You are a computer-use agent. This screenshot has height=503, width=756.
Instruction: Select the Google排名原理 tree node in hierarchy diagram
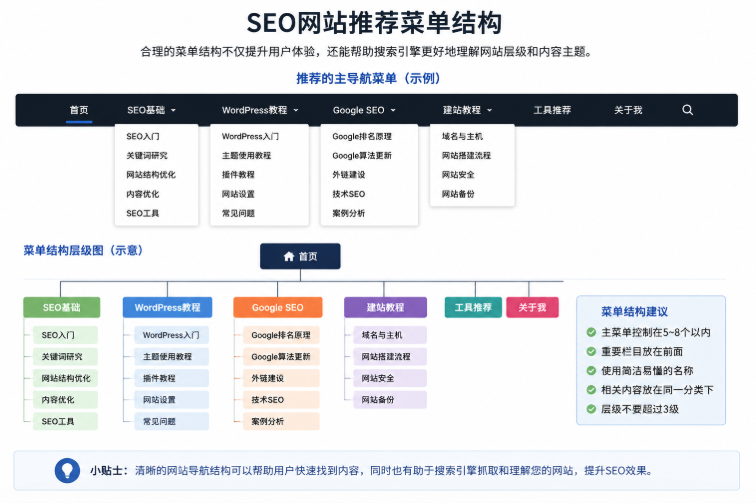coord(281,335)
